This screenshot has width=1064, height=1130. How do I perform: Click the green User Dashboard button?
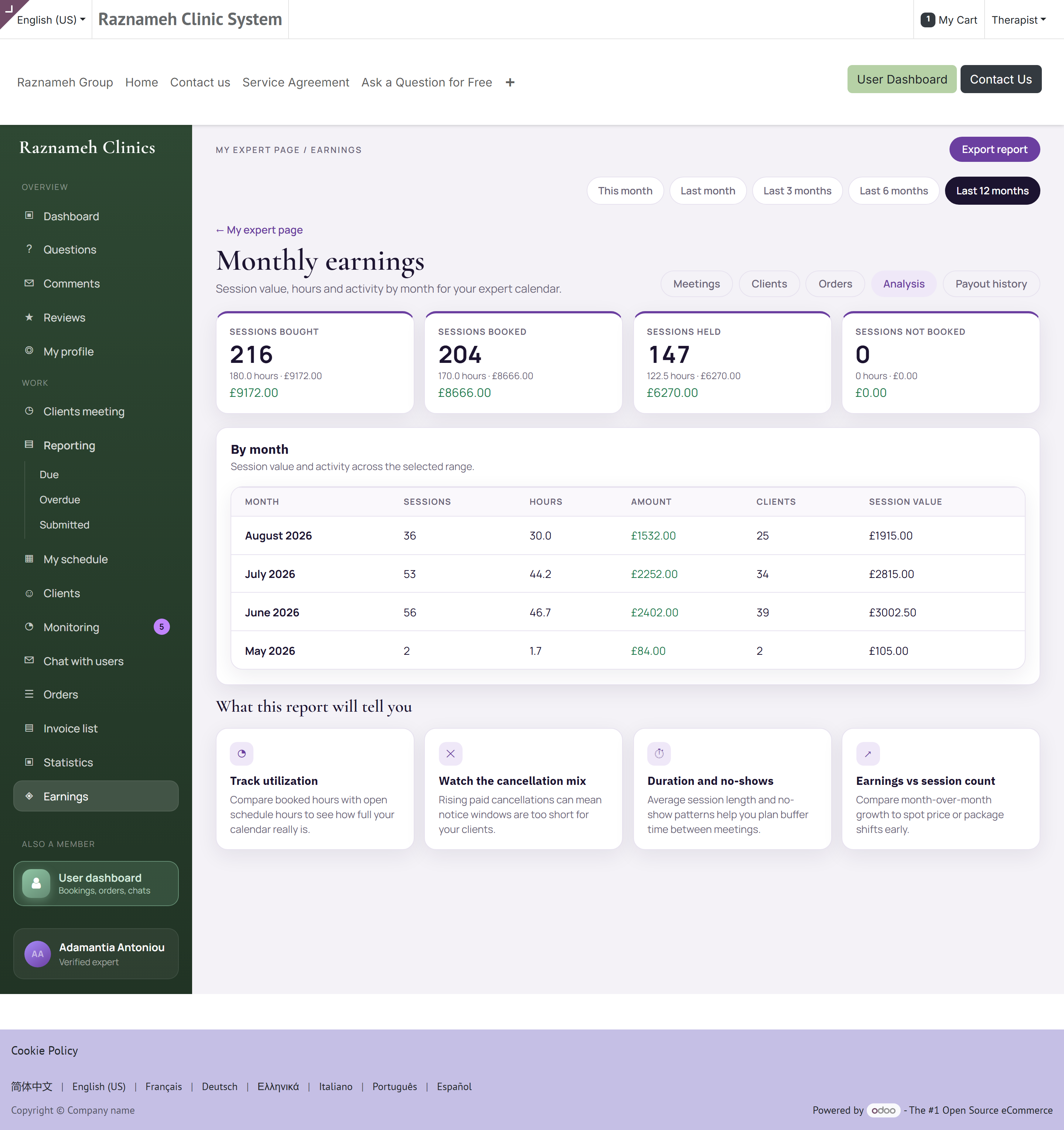click(x=901, y=79)
